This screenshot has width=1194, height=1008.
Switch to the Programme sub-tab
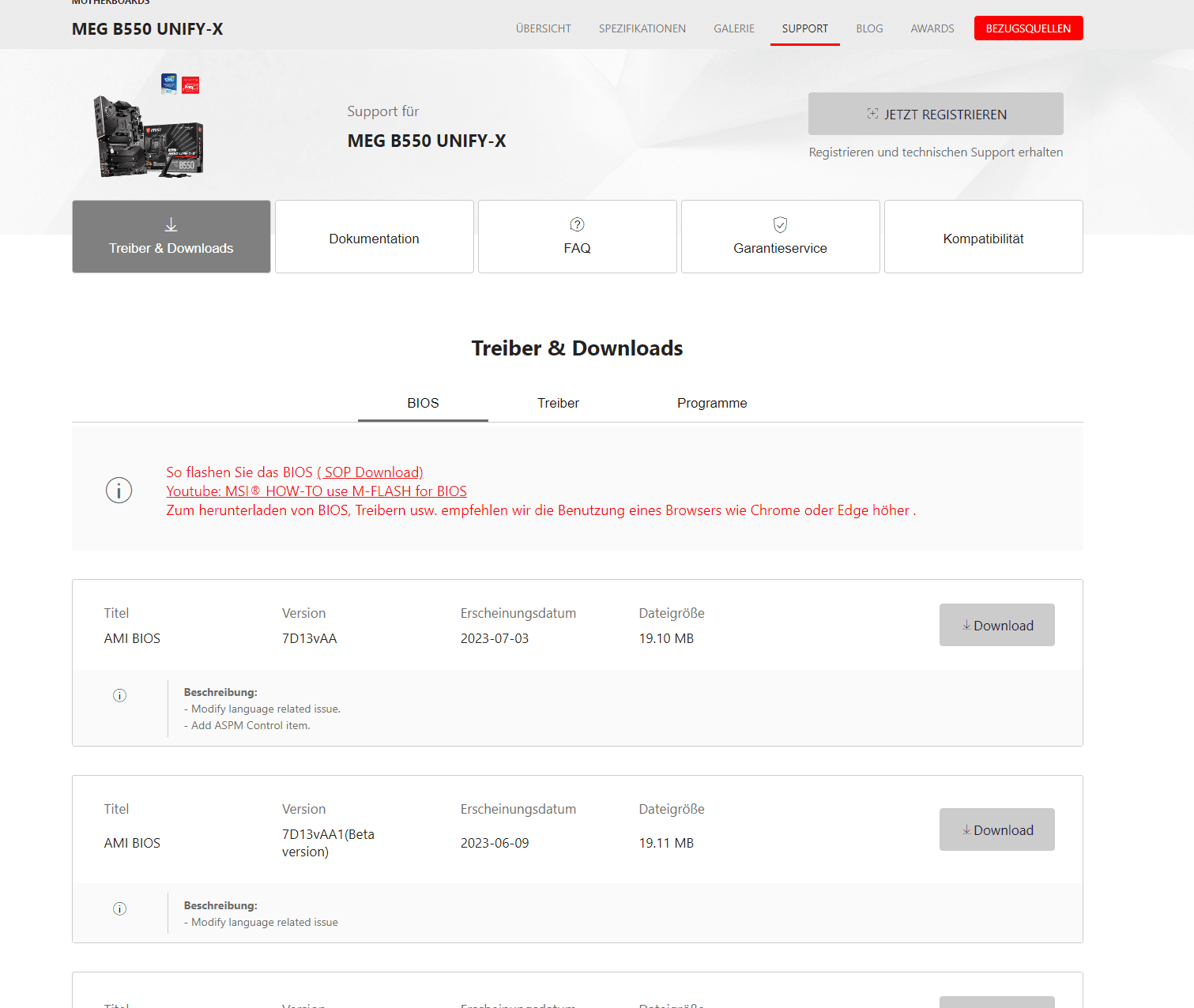tap(712, 403)
